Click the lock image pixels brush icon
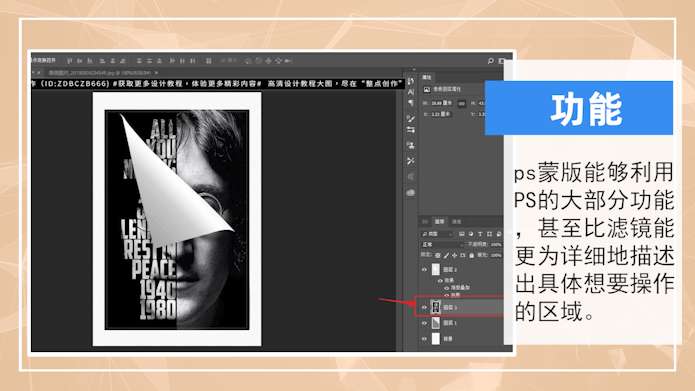Screen dimensions: 695x391 446,255
